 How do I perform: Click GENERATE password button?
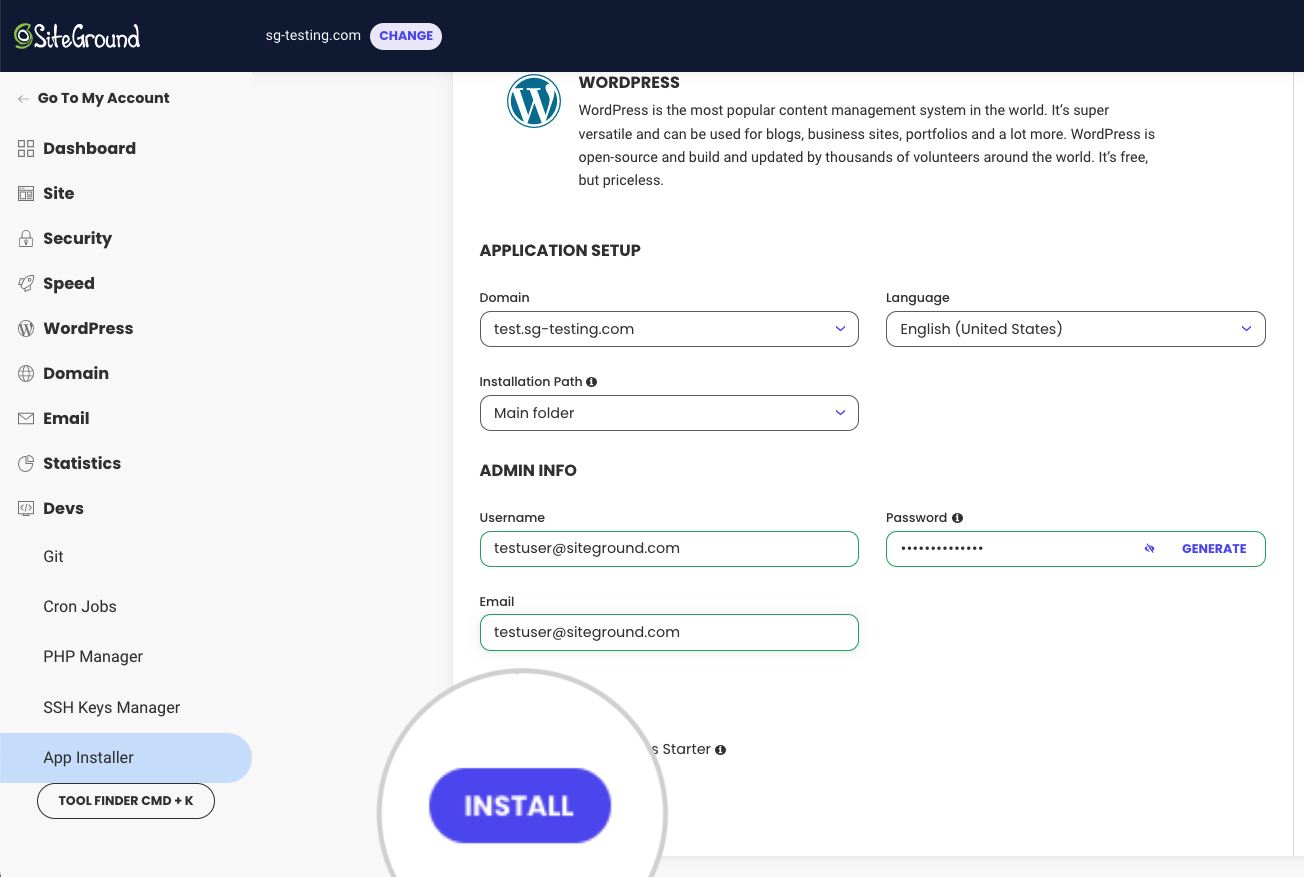tap(1214, 549)
